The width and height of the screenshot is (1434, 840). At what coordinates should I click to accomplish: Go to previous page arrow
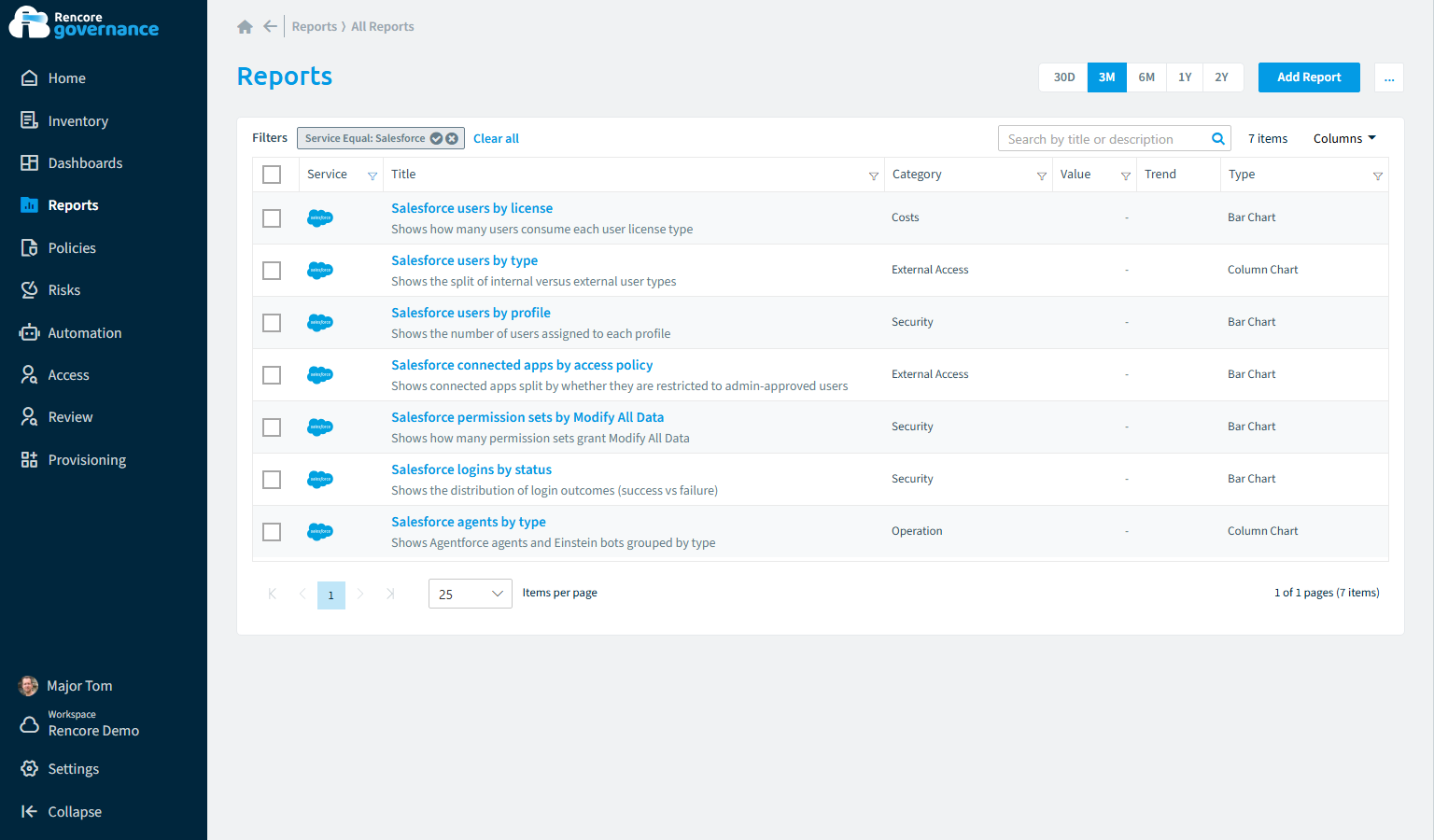(302, 594)
